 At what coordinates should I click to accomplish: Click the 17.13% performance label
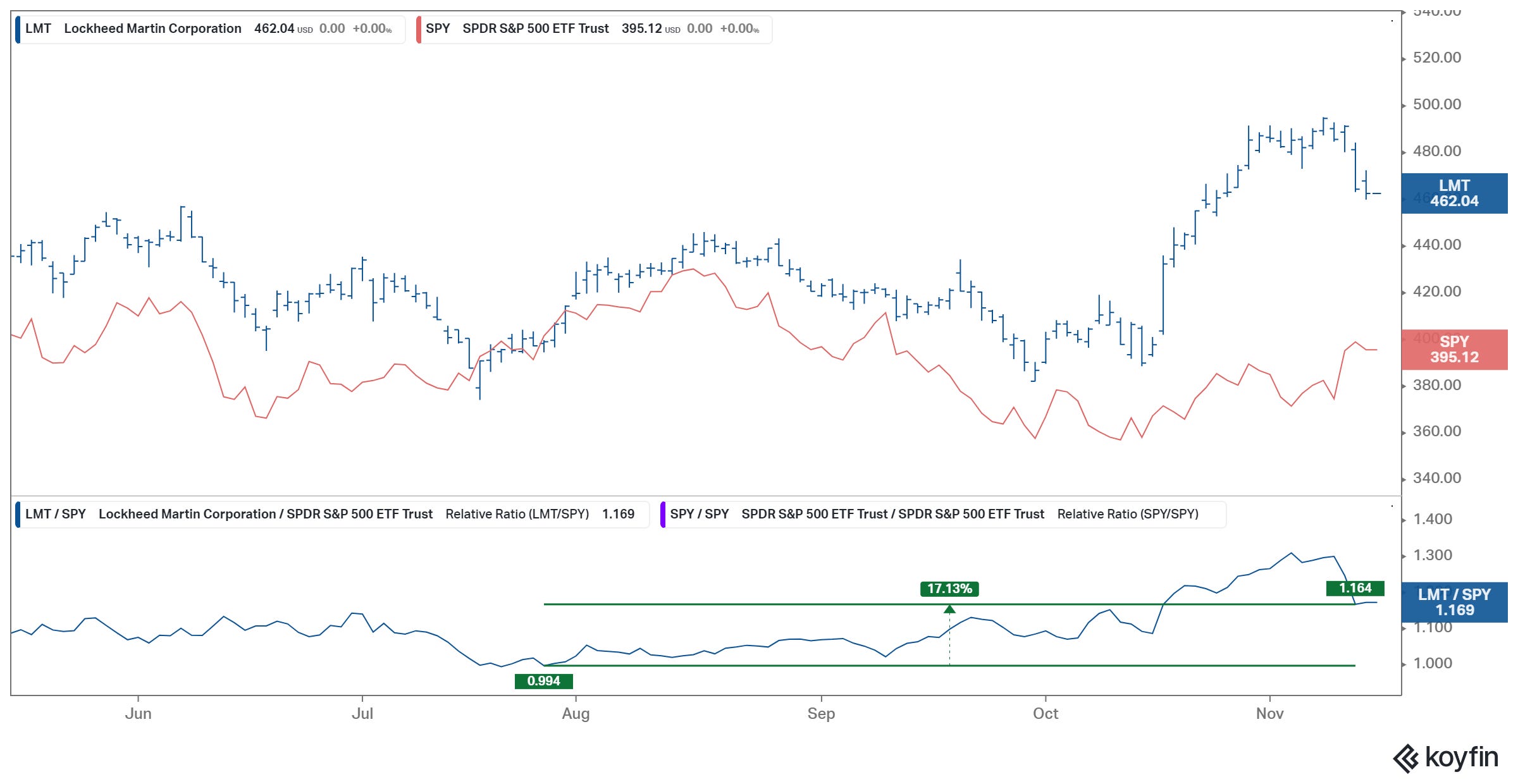[949, 589]
